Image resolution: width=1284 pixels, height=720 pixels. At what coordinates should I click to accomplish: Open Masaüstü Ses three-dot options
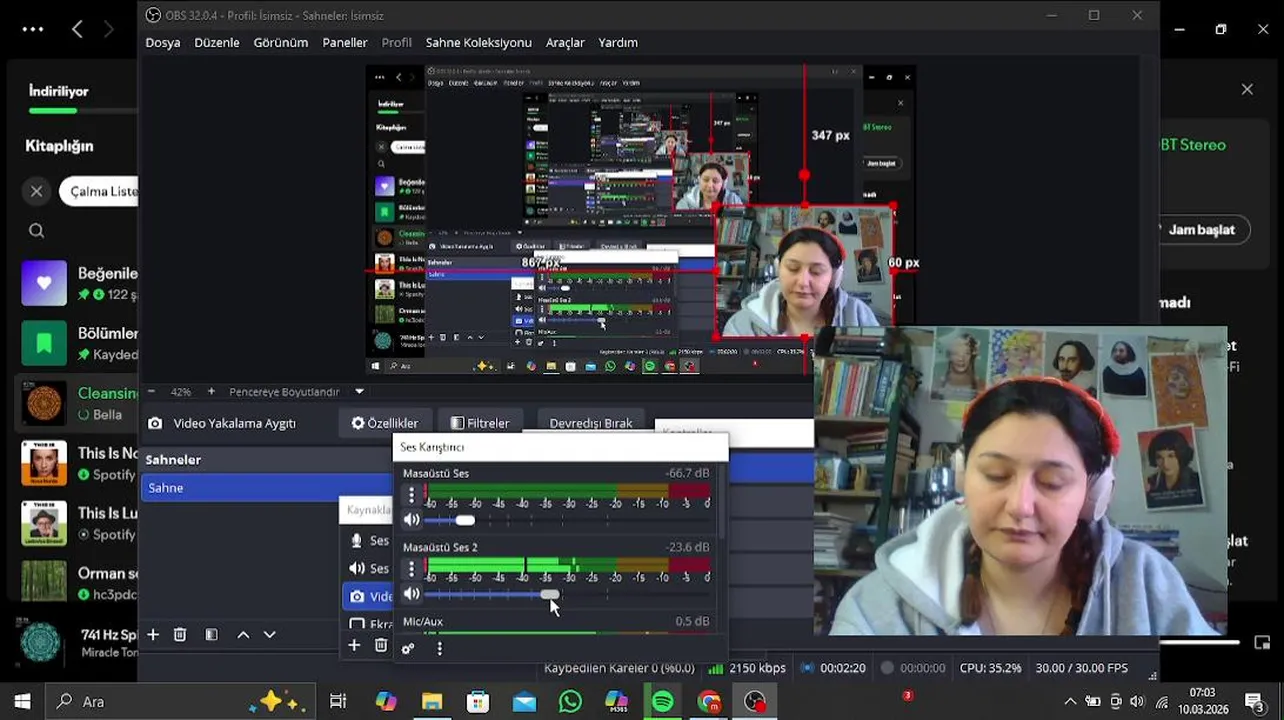(x=411, y=495)
